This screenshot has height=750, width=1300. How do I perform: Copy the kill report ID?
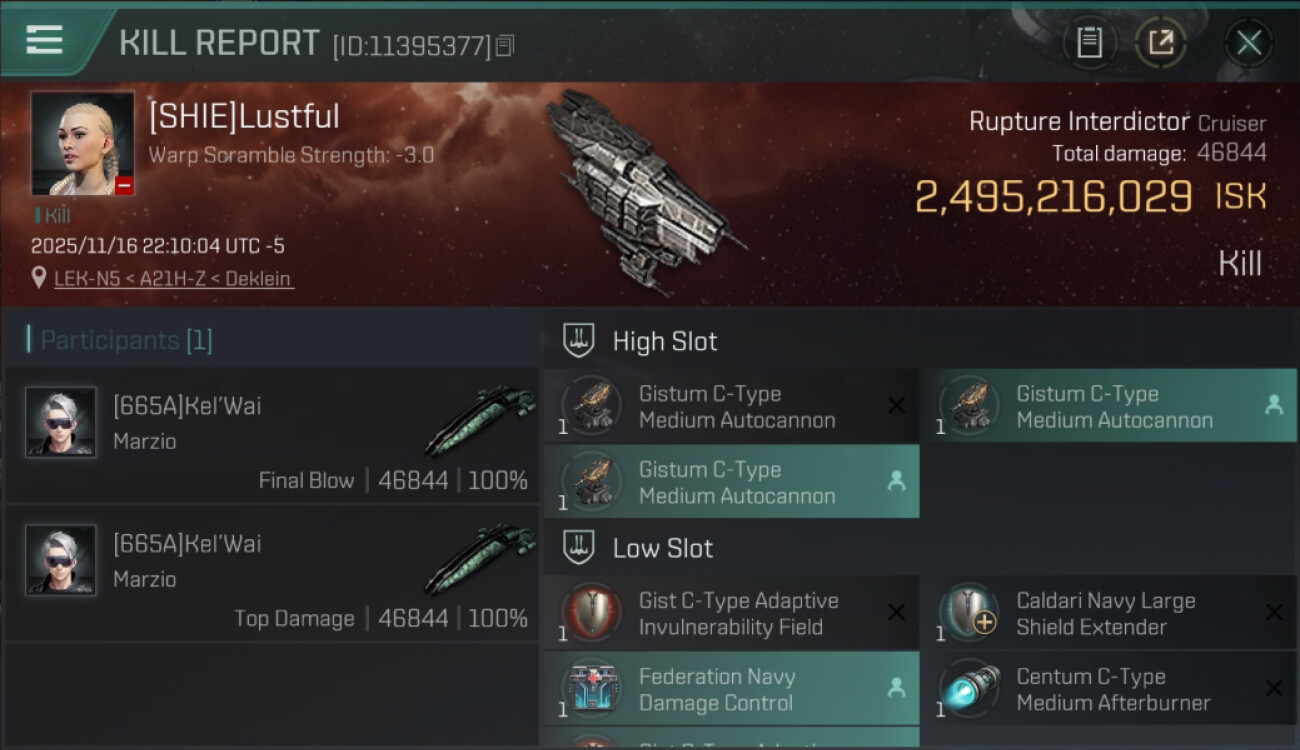point(505,45)
